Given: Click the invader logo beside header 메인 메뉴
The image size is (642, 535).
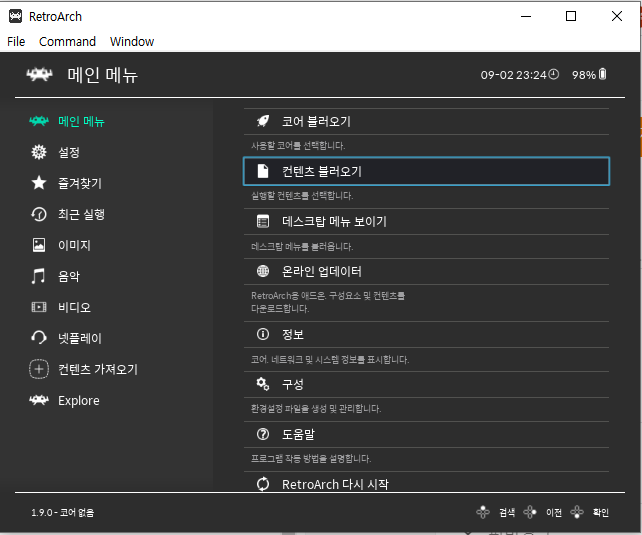Looking at the screenshot, I should (x=39, y=75).
